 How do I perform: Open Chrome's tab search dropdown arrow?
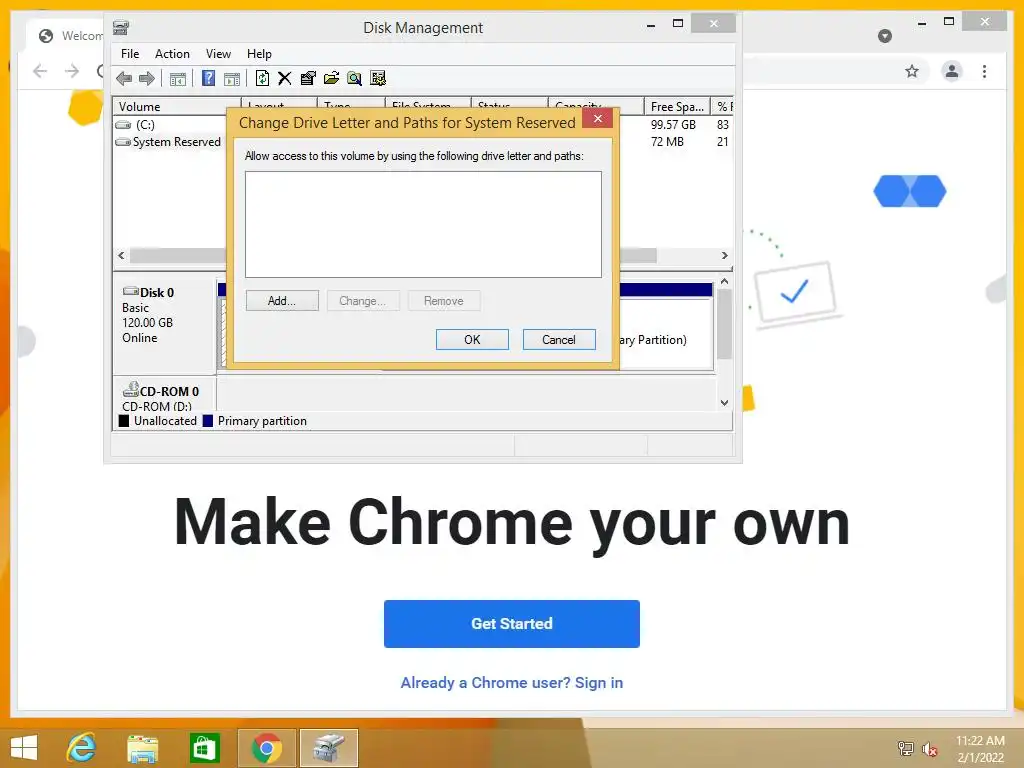(885, 36)
